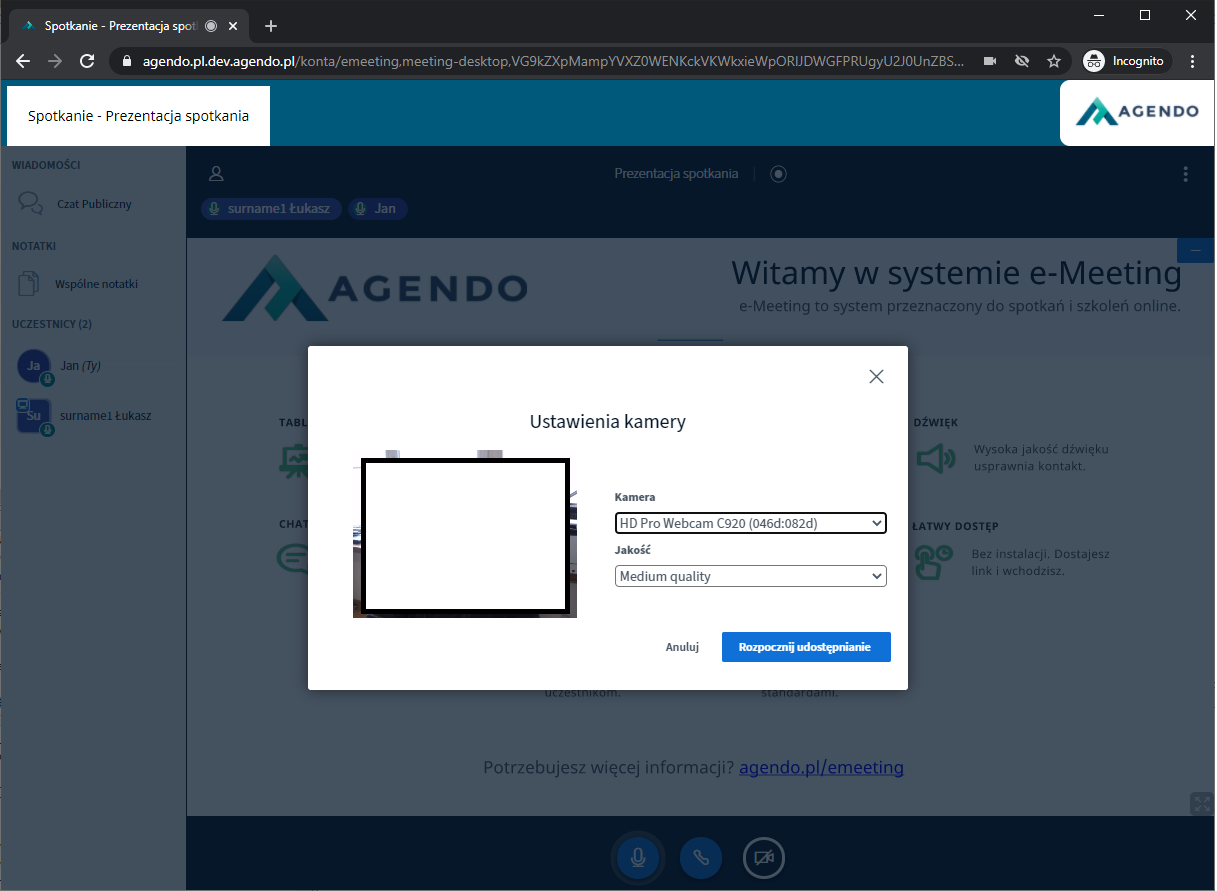Toggle the webcam sharing button

764,858
